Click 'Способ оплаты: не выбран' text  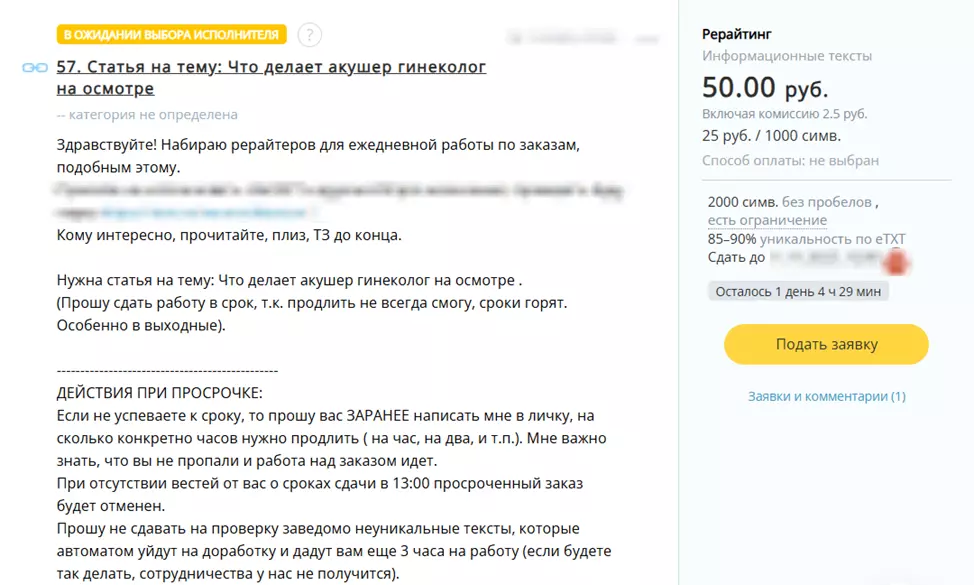pos(790,160)
